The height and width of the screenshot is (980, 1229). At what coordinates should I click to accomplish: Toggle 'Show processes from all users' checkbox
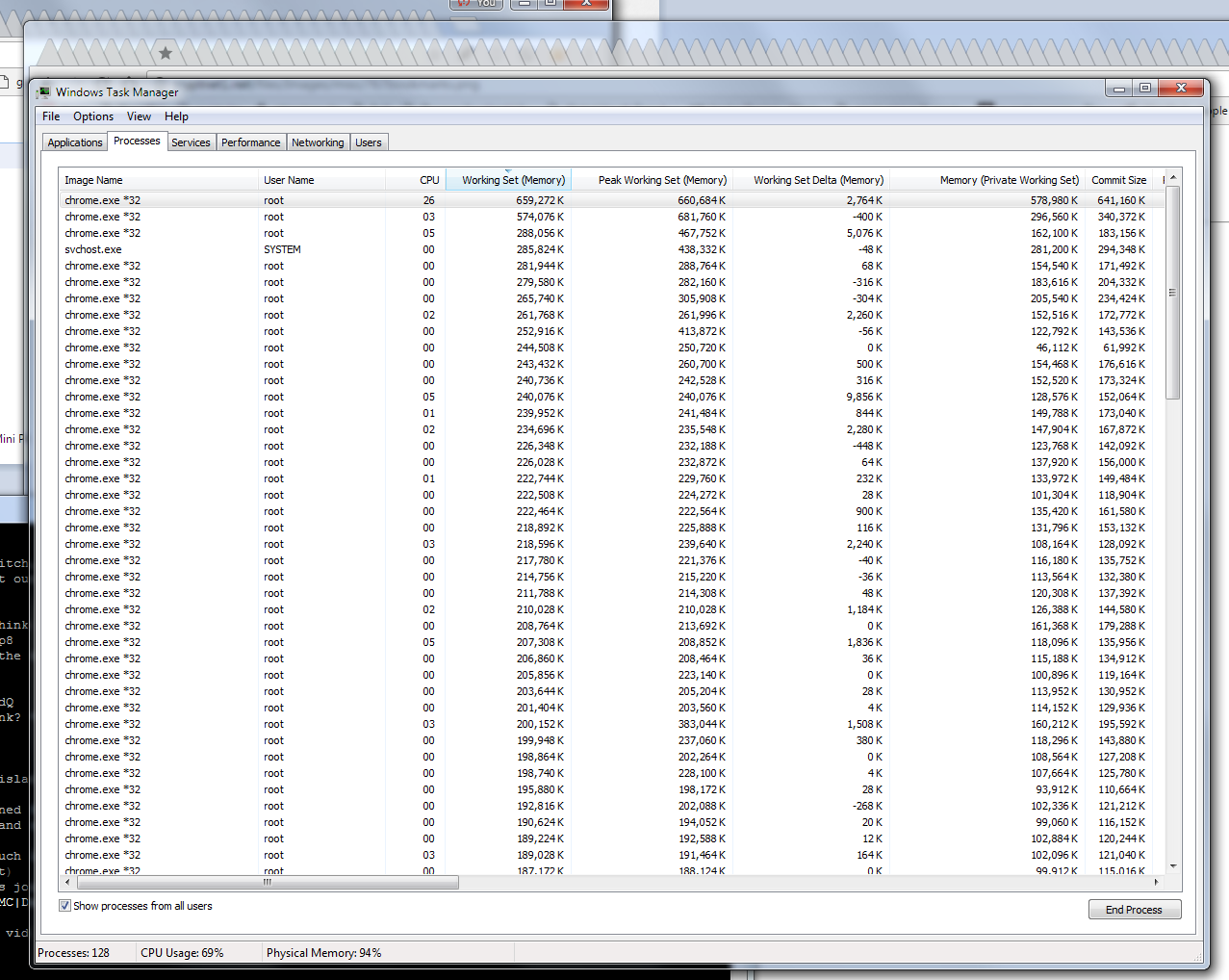tap(65, 906)
